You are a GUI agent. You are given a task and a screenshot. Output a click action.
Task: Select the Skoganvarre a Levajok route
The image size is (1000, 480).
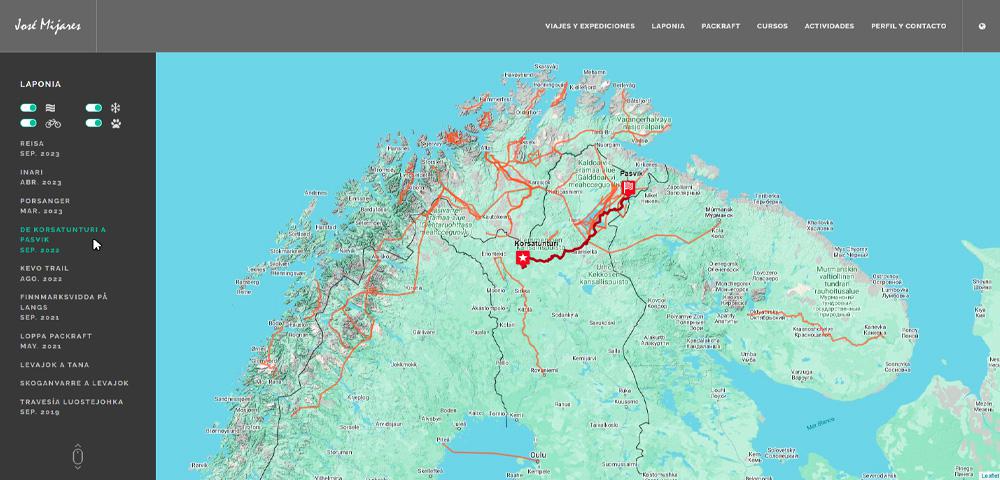pos(75,383)
